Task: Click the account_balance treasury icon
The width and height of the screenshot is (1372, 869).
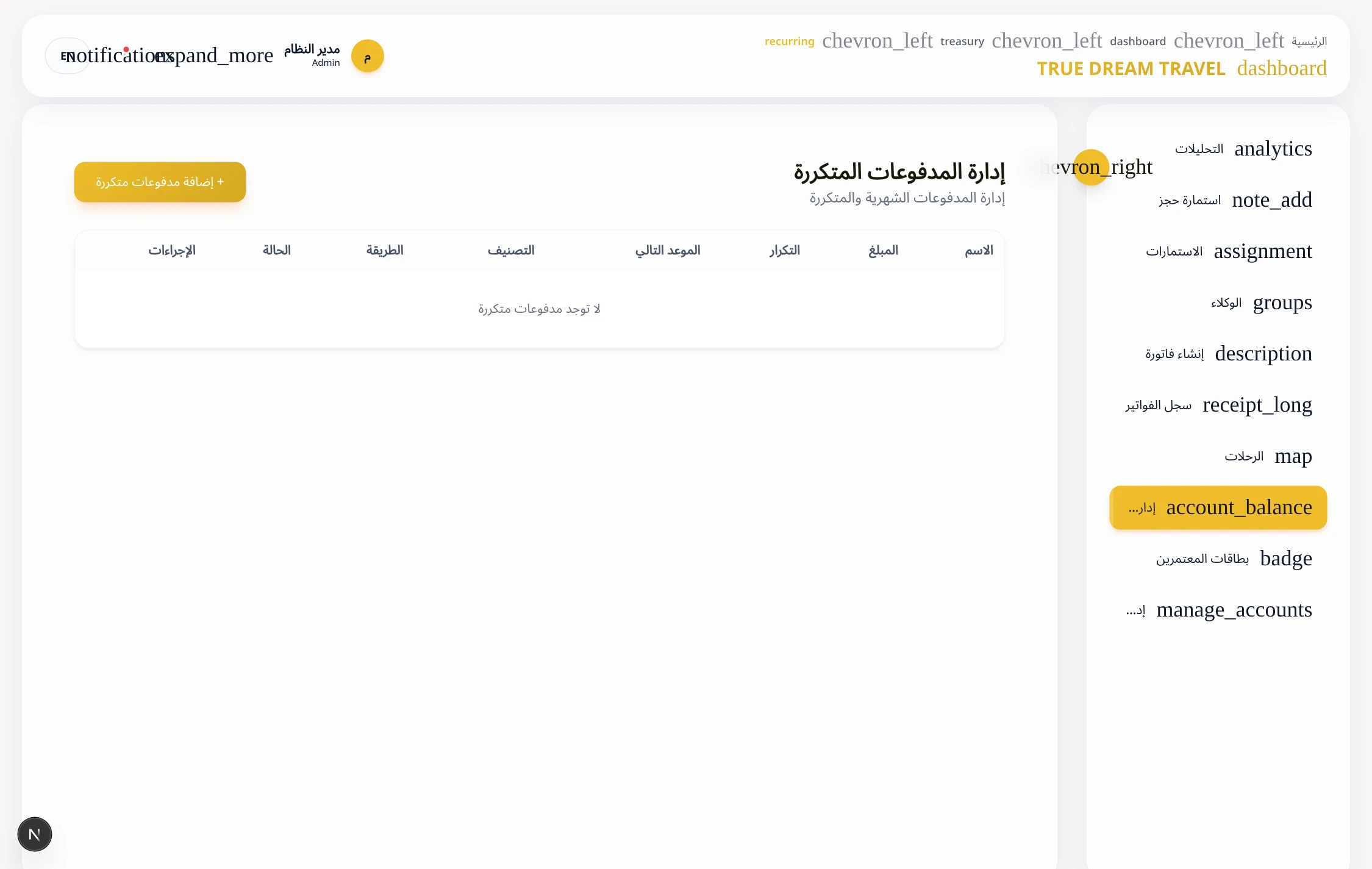Action: (x=1238, y=507)
